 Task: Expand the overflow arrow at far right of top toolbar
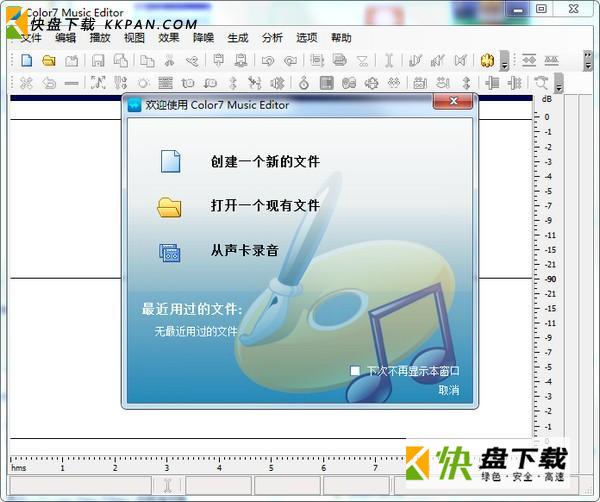588,61
